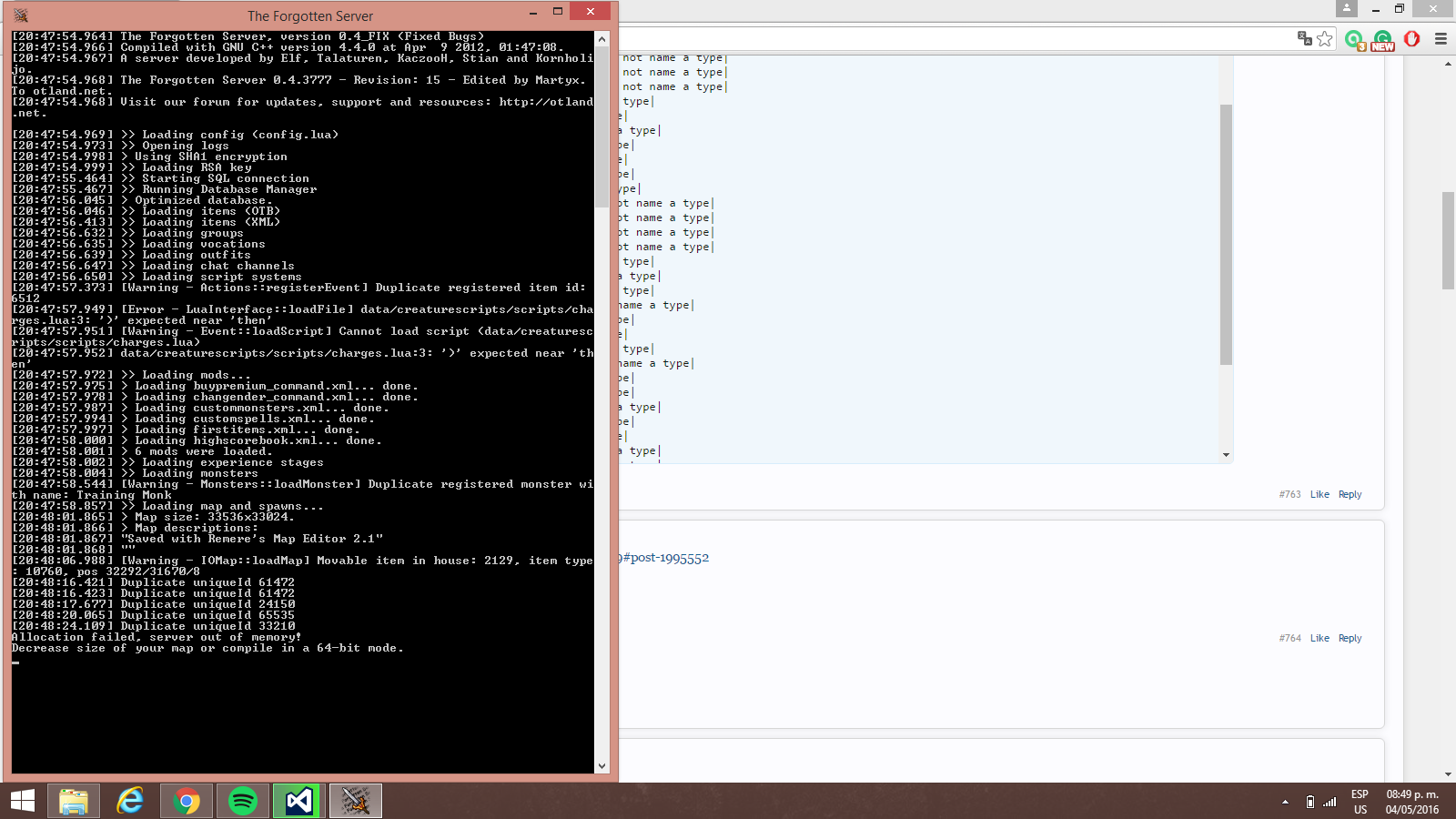Launch Internet Explorer from the taskbar

[130, 801]
